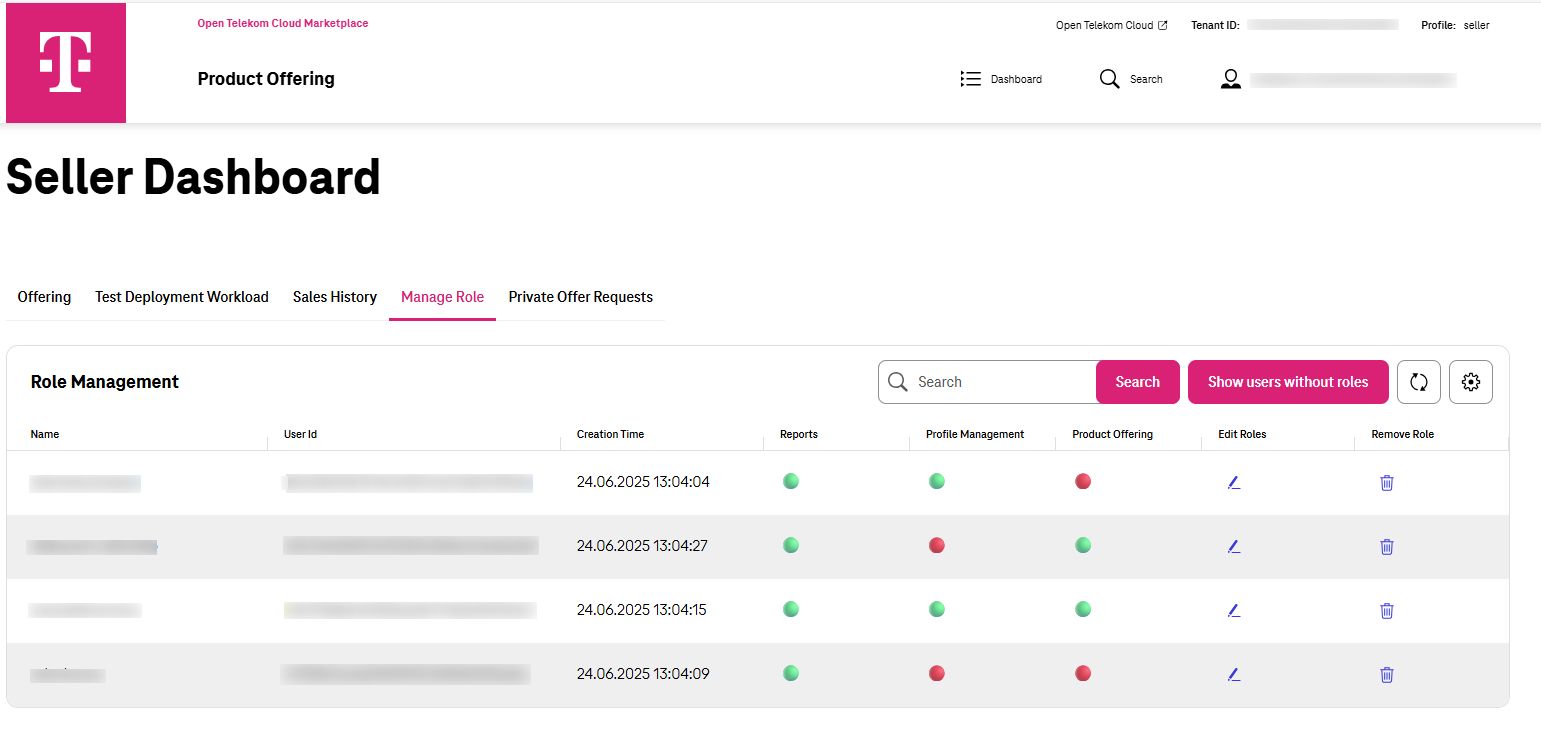Click Product Offering column header
Viewport: 1541px width, 755px height.
(x=1112, y=434)
